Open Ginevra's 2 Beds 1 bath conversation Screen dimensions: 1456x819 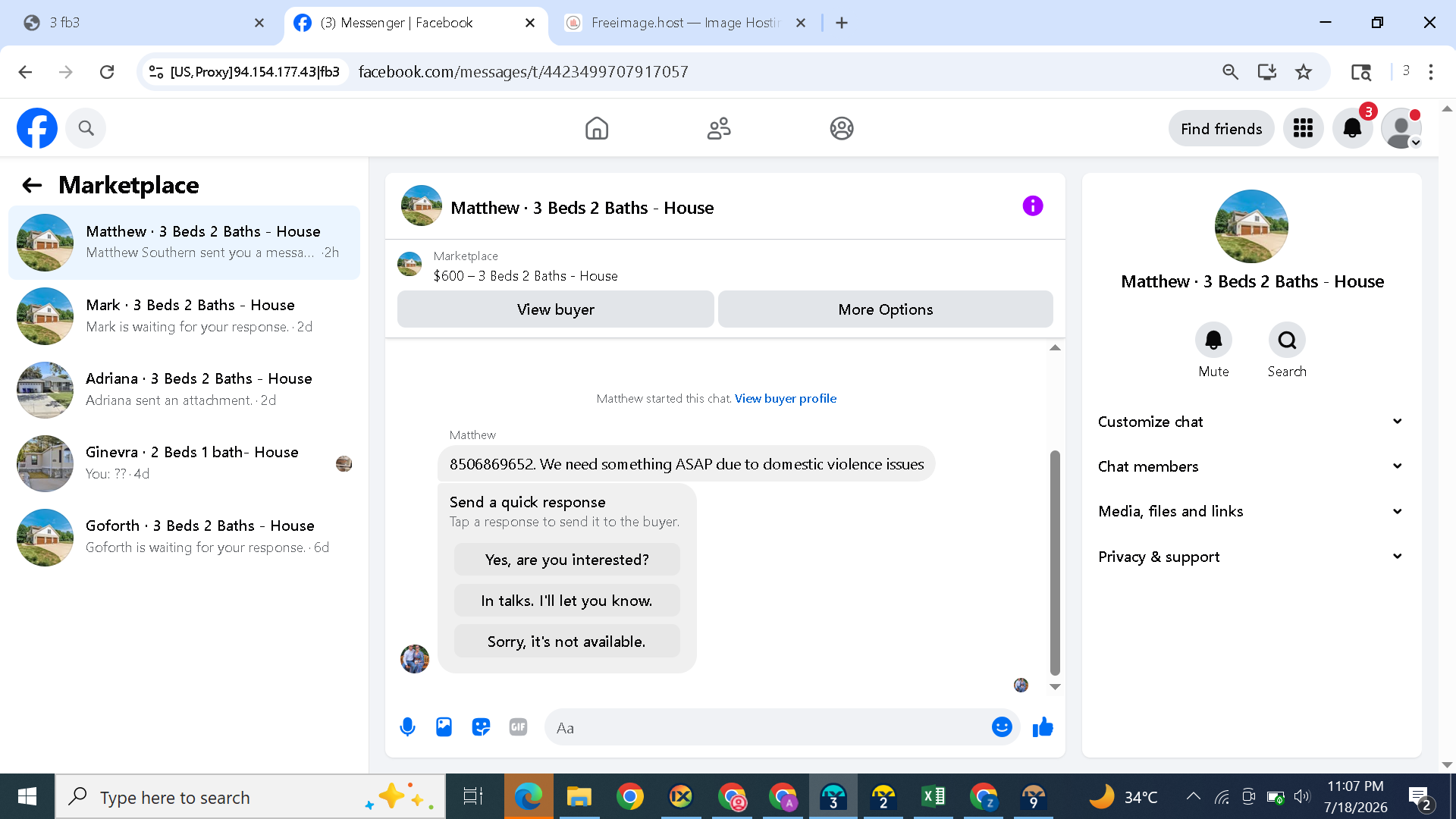click(x=184, y=463)
